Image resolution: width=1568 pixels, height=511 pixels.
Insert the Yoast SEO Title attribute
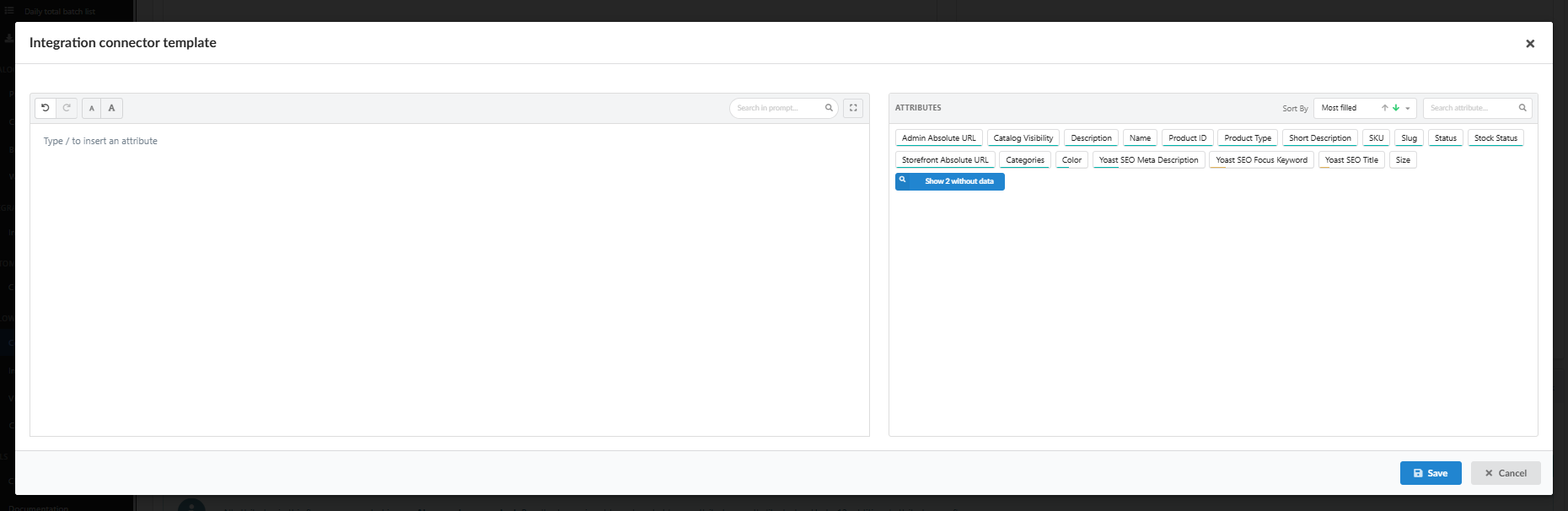pos(1351,160)
